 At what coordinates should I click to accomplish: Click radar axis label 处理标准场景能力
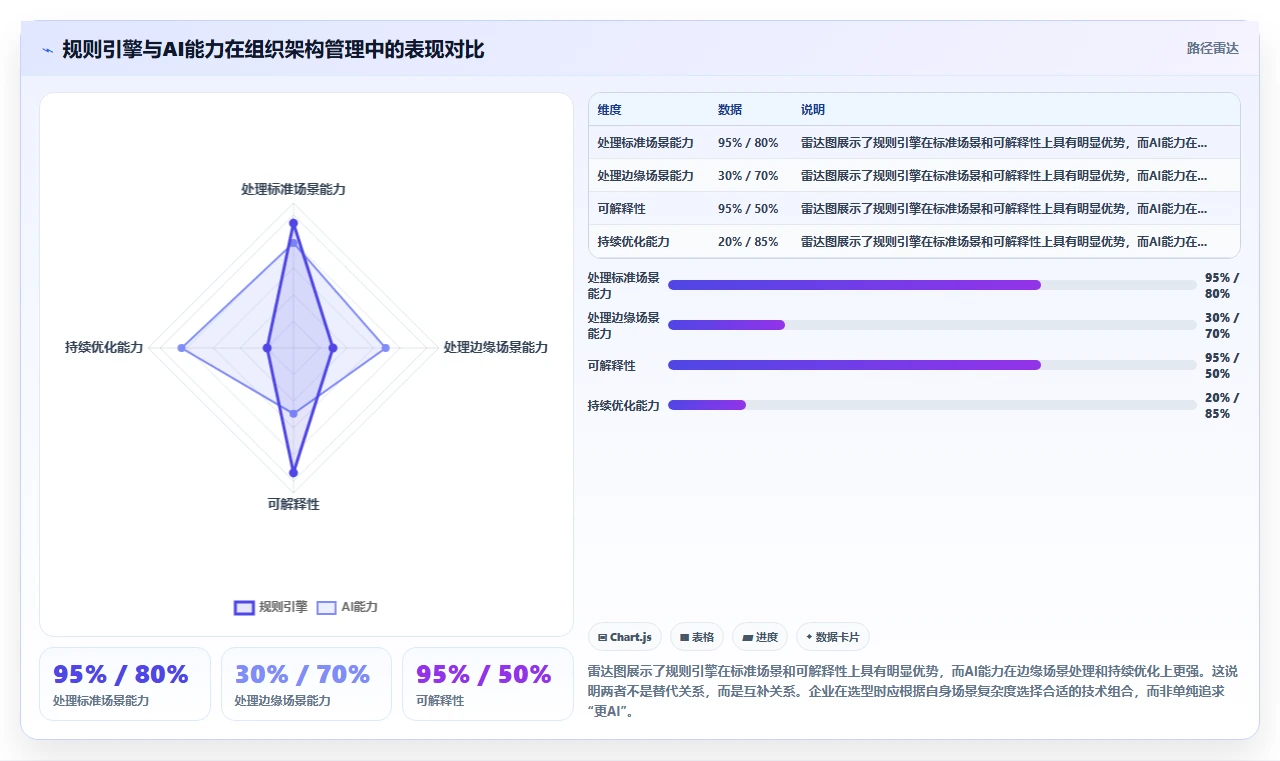tap(293, 189)
